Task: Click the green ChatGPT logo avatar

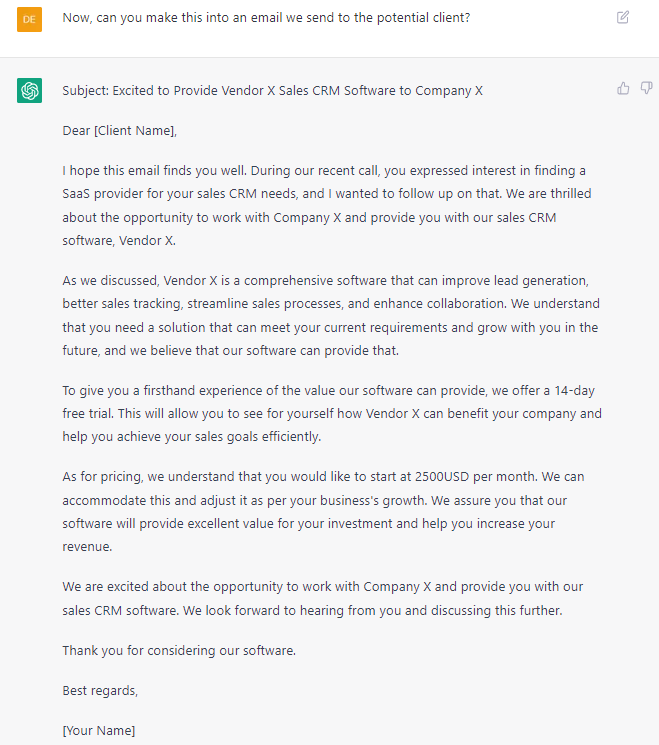Action: click(29, 90)
